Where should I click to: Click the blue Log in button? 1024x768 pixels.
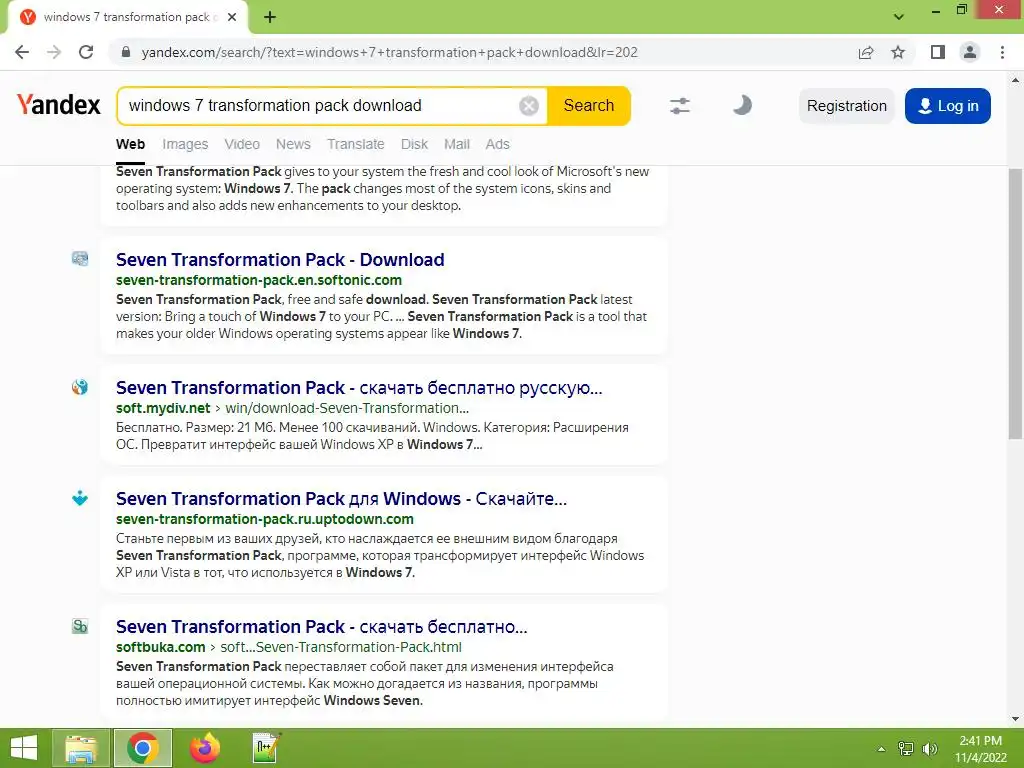[948, 106]
